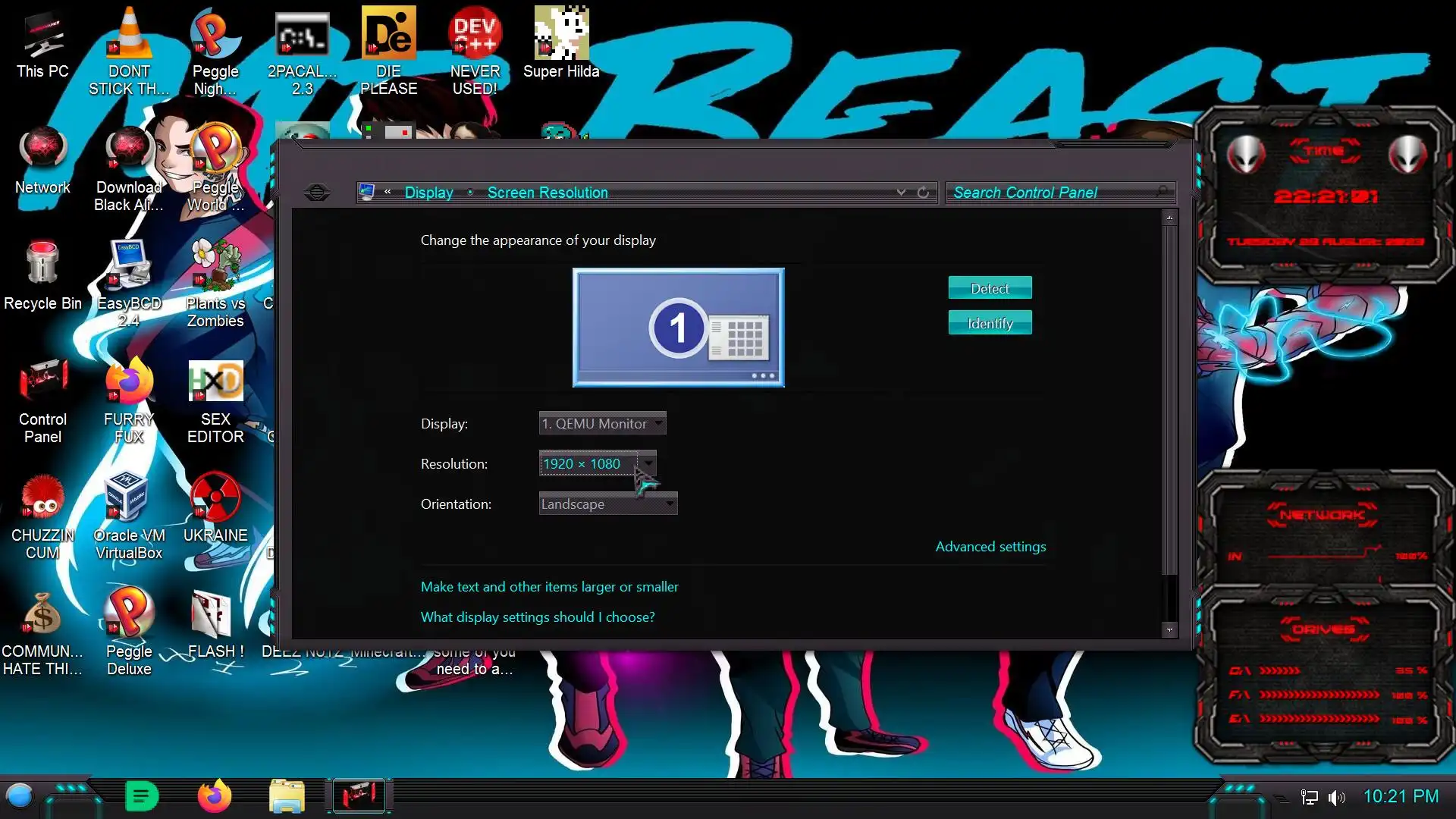Click the Screen Resolution breadcrumb
Image resolution: width=1456 pixels, height=819 pixels.
pyautogui.click(x=547, y=193)
